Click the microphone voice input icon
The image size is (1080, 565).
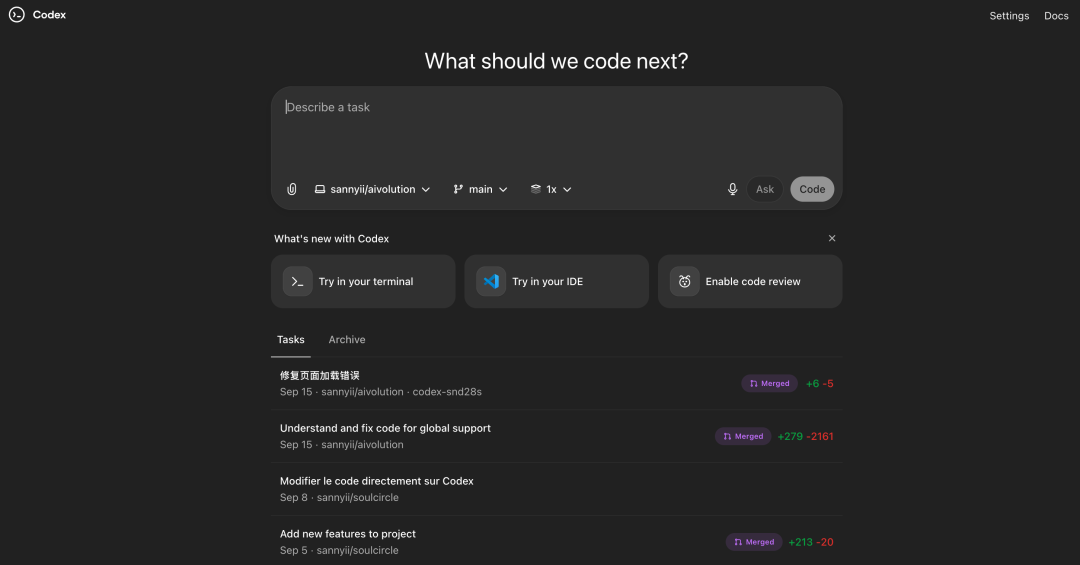tap(732, 189)
